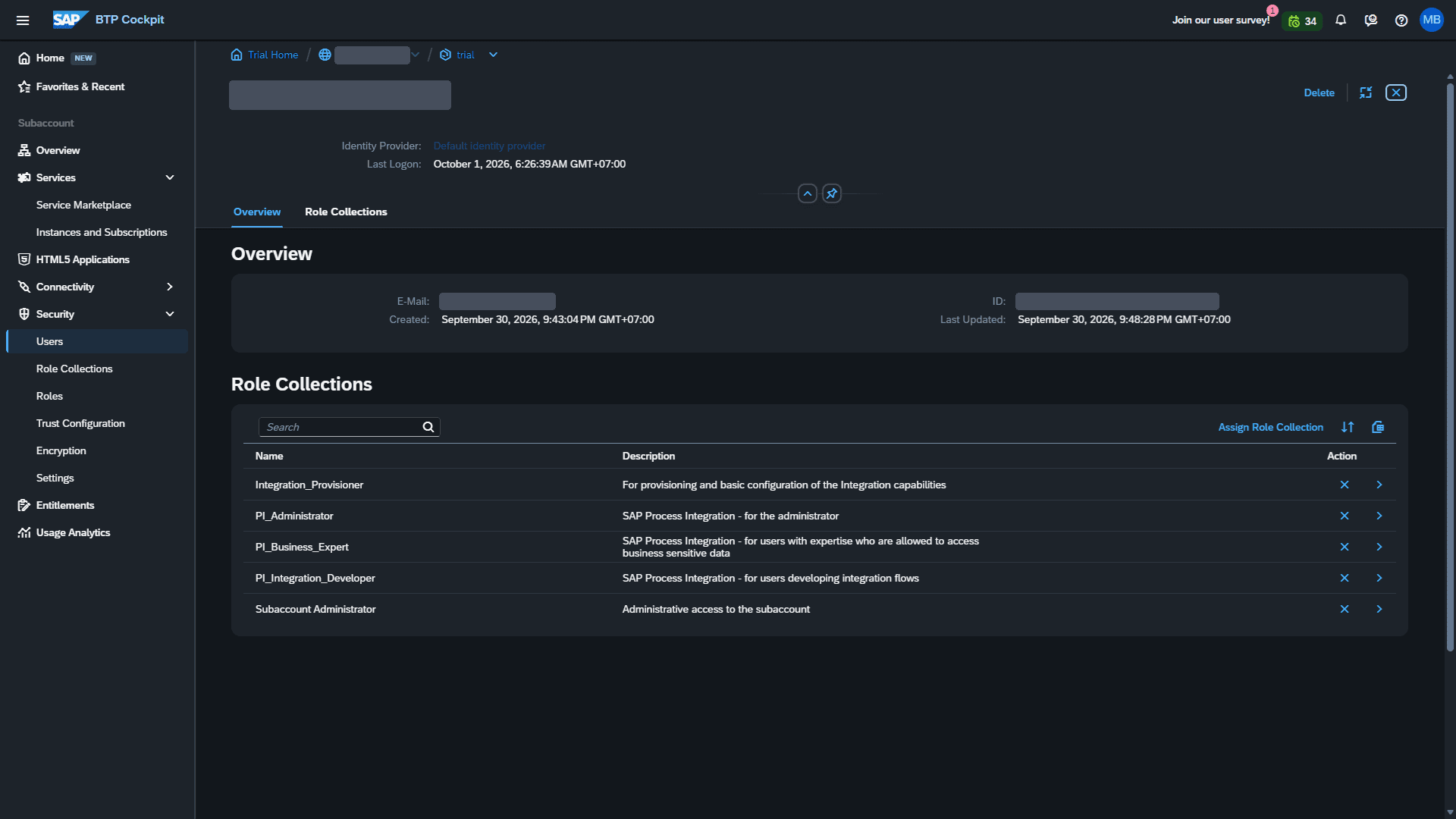Open details of PI_Business_Expert via arrow

click(x=1379, y=547)
